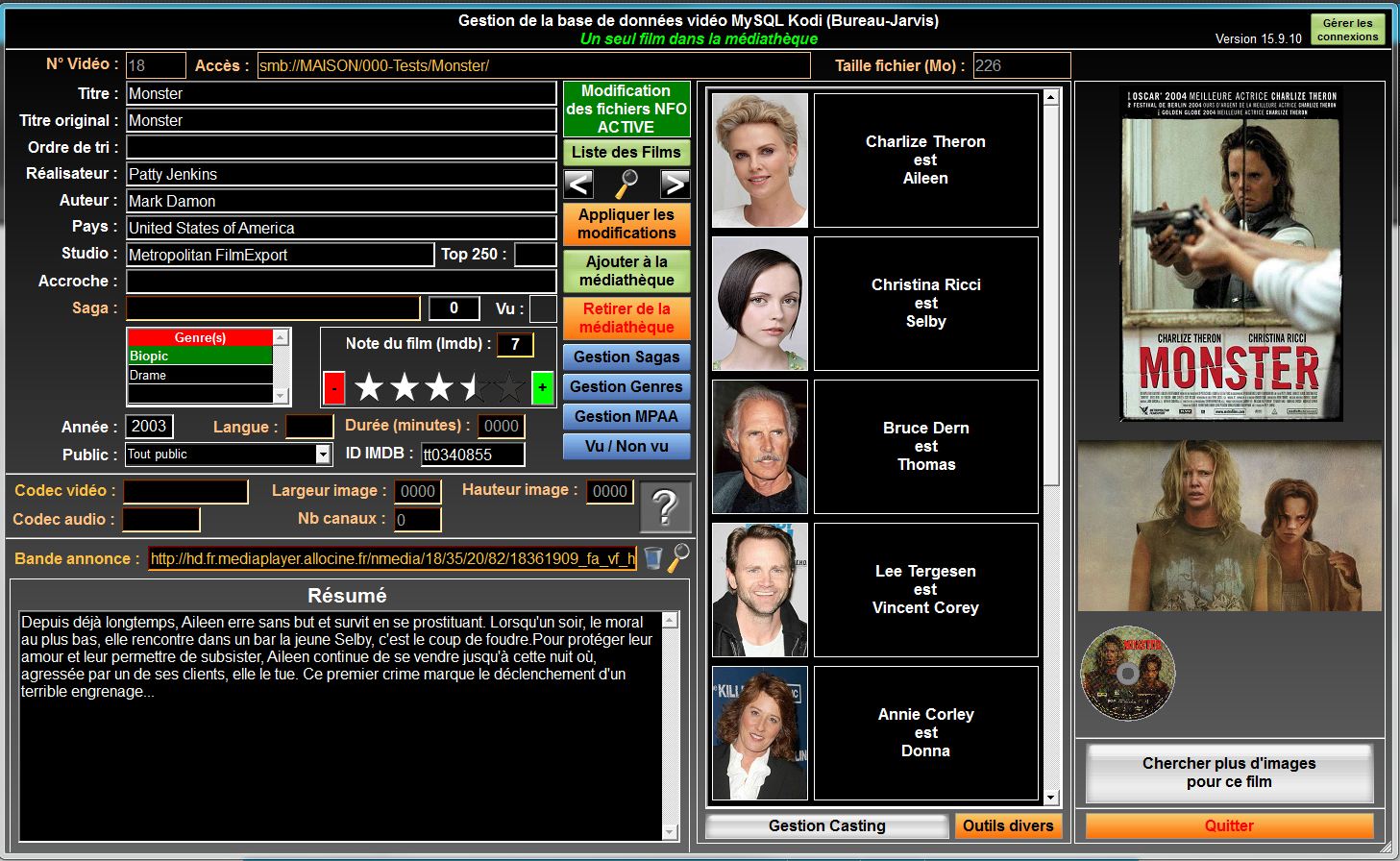Click the third rating star

pos(439,388)
